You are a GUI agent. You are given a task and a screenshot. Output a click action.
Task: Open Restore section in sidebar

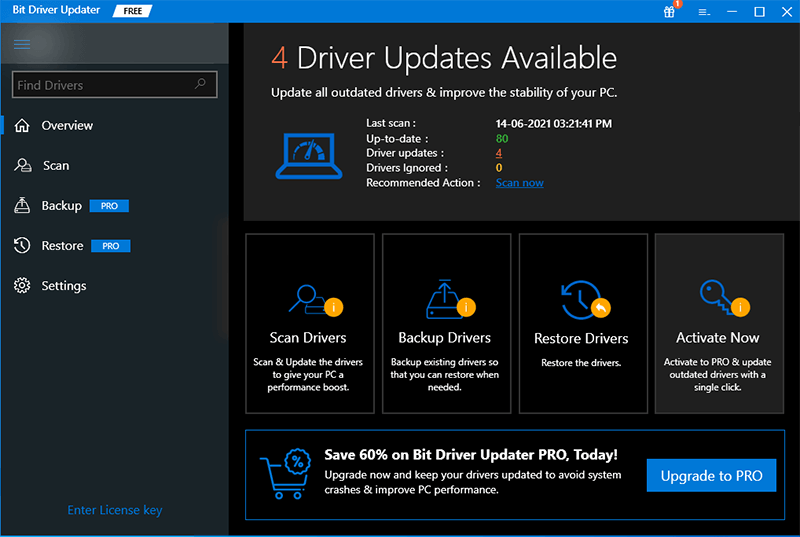point(62,246)
